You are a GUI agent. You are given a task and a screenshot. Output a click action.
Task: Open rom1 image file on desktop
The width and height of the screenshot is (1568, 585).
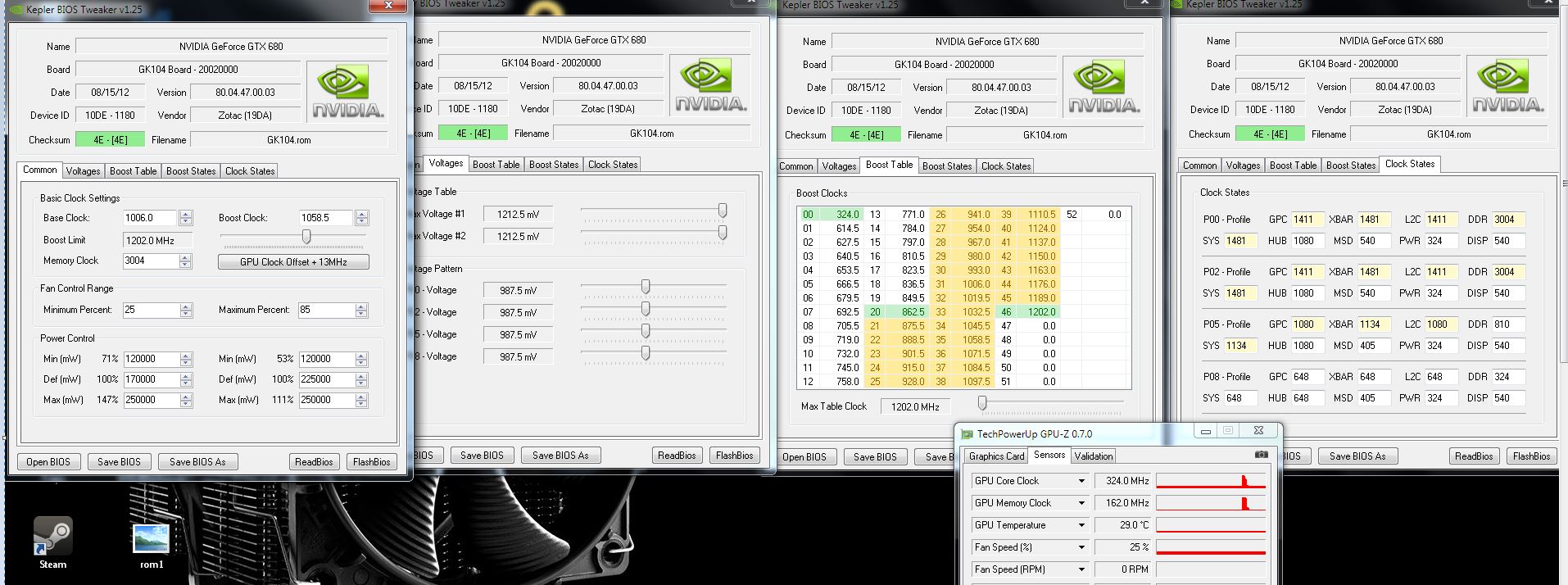pyautogui.click(x=151, y=546)
